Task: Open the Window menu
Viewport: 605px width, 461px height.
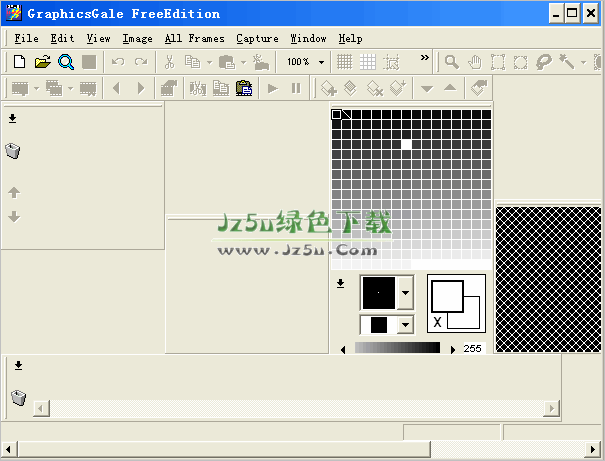Action: point(308,39)
